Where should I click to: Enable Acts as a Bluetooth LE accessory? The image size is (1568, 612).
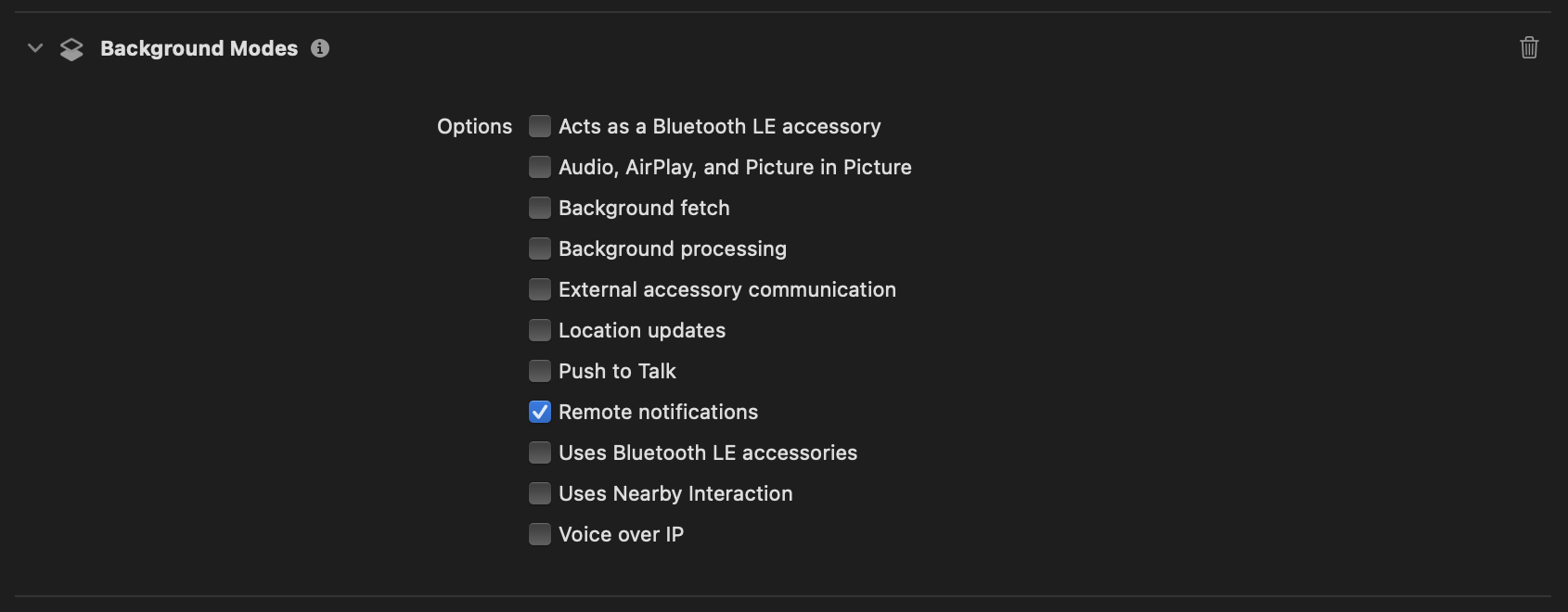pyautogui.click(x=540, y=126)
